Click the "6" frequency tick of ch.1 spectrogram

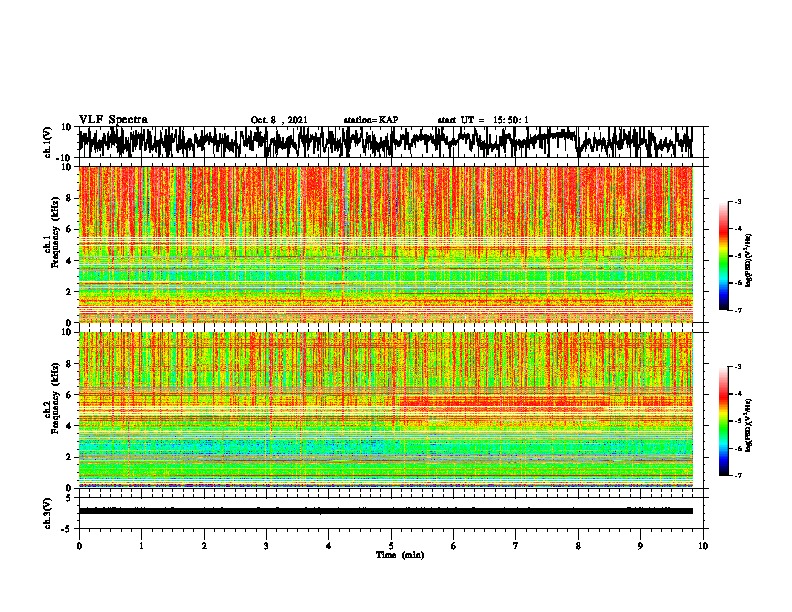(x=70, y=230)
